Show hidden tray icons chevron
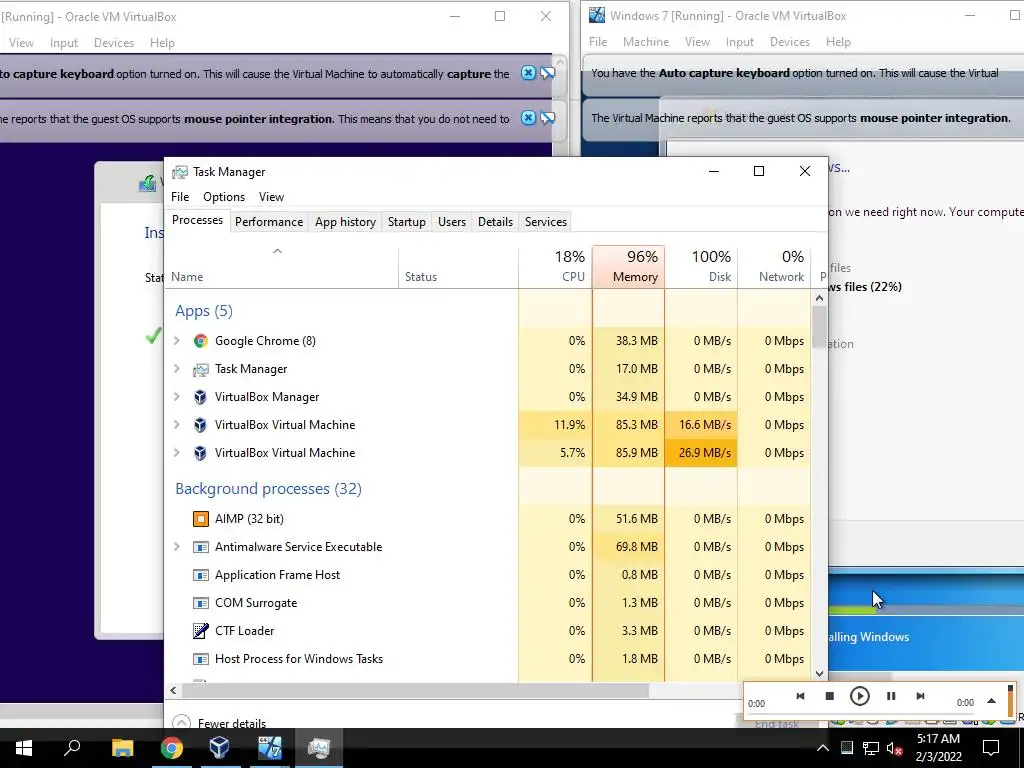This screenshot has width=1024, height=768. [823, 748]
